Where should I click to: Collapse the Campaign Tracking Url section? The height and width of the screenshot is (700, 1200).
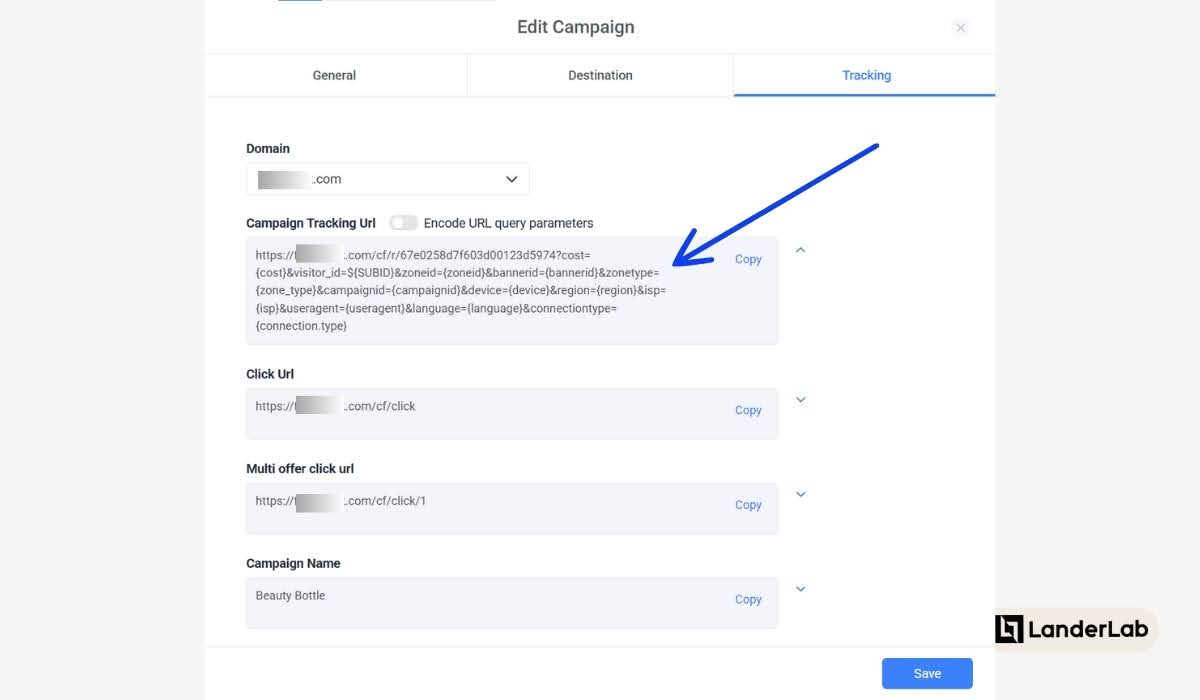tap(800, 250)
